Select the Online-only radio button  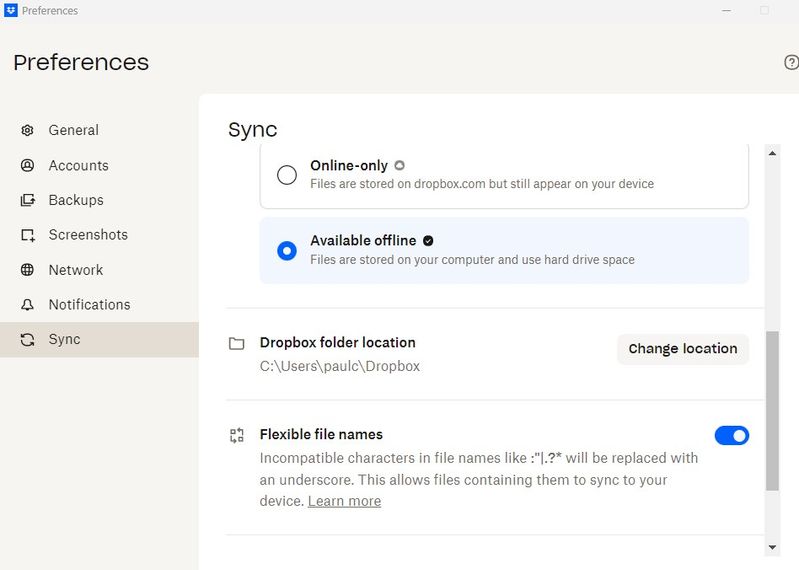287,175
